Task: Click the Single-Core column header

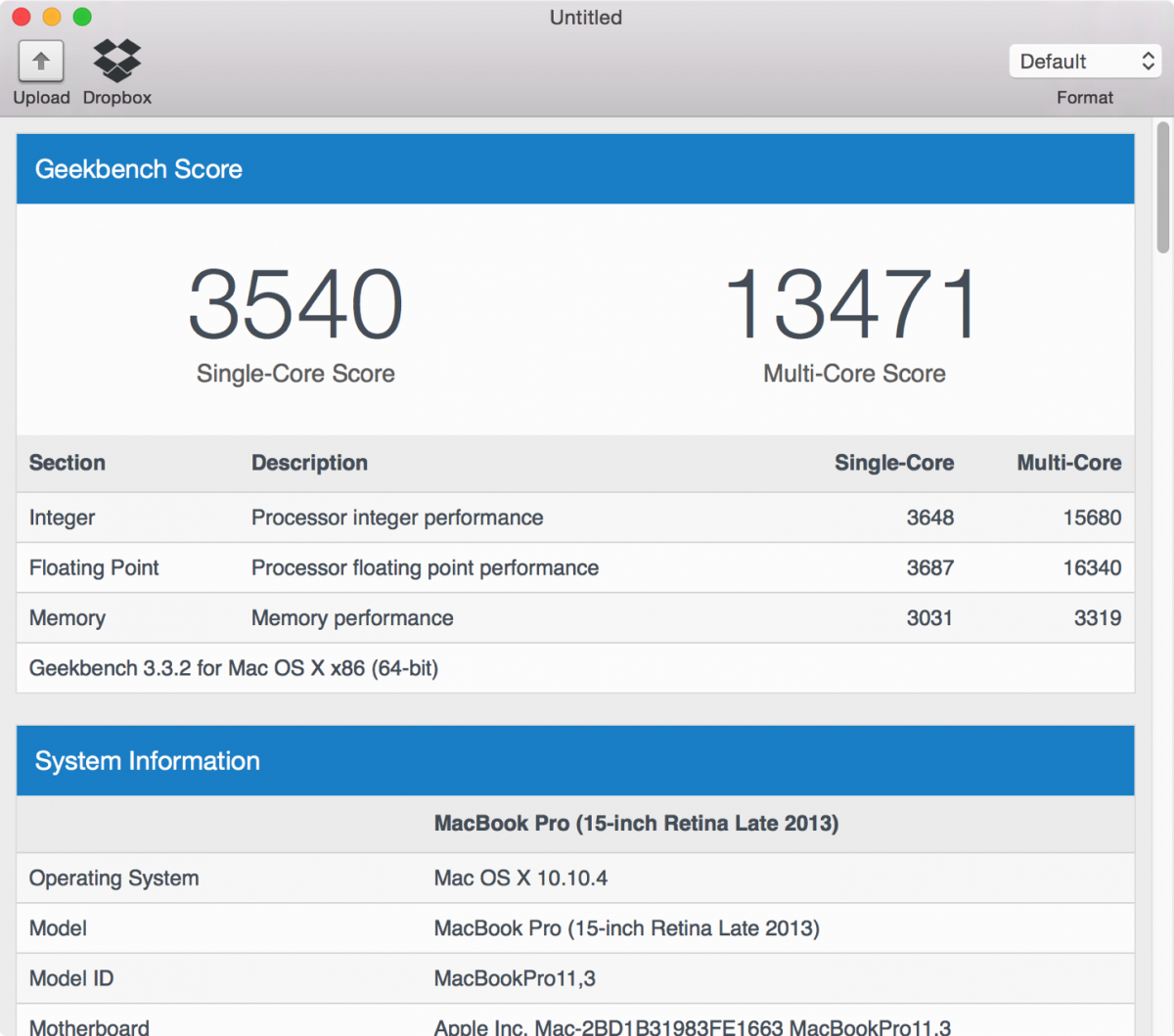Action: pos(893,463)
